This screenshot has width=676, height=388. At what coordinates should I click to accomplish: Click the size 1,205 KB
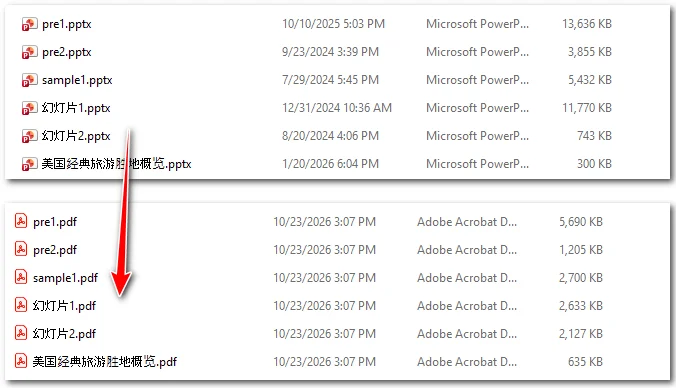point(581,250)
